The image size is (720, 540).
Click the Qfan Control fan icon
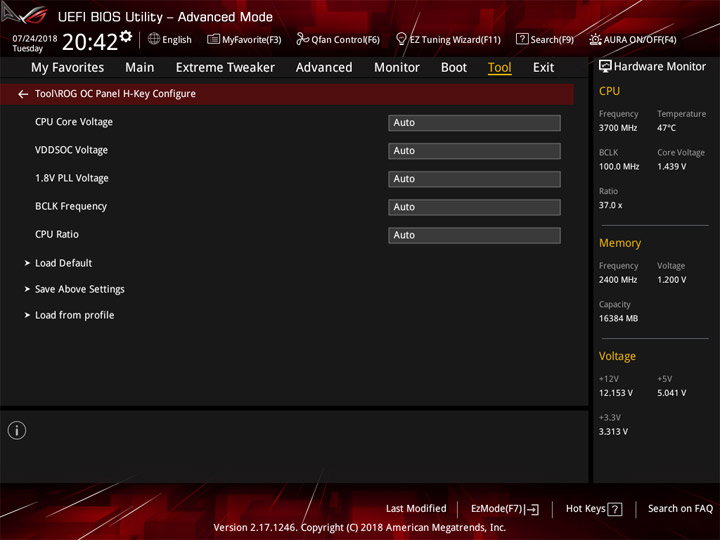coord(302,39)
